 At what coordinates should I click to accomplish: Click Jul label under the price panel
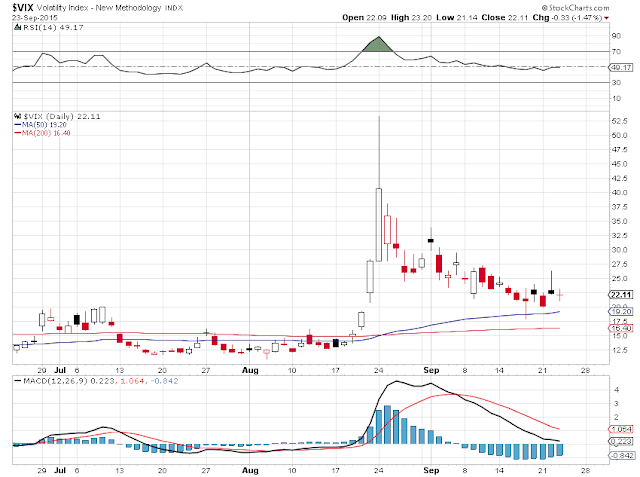pos(60,370)
